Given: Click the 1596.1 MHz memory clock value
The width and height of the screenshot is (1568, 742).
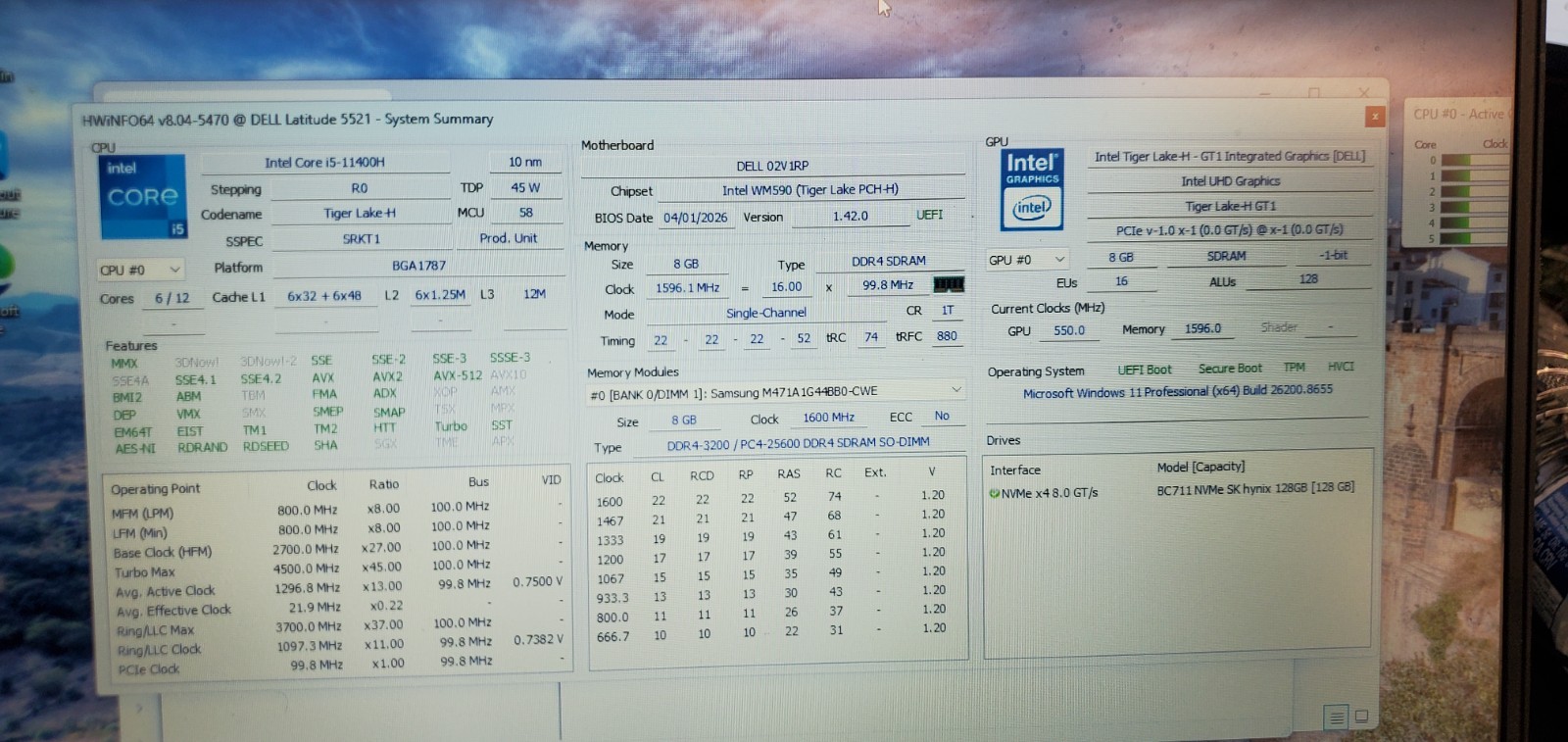Looking at the screenshot, I should click(x=687, y=287).
